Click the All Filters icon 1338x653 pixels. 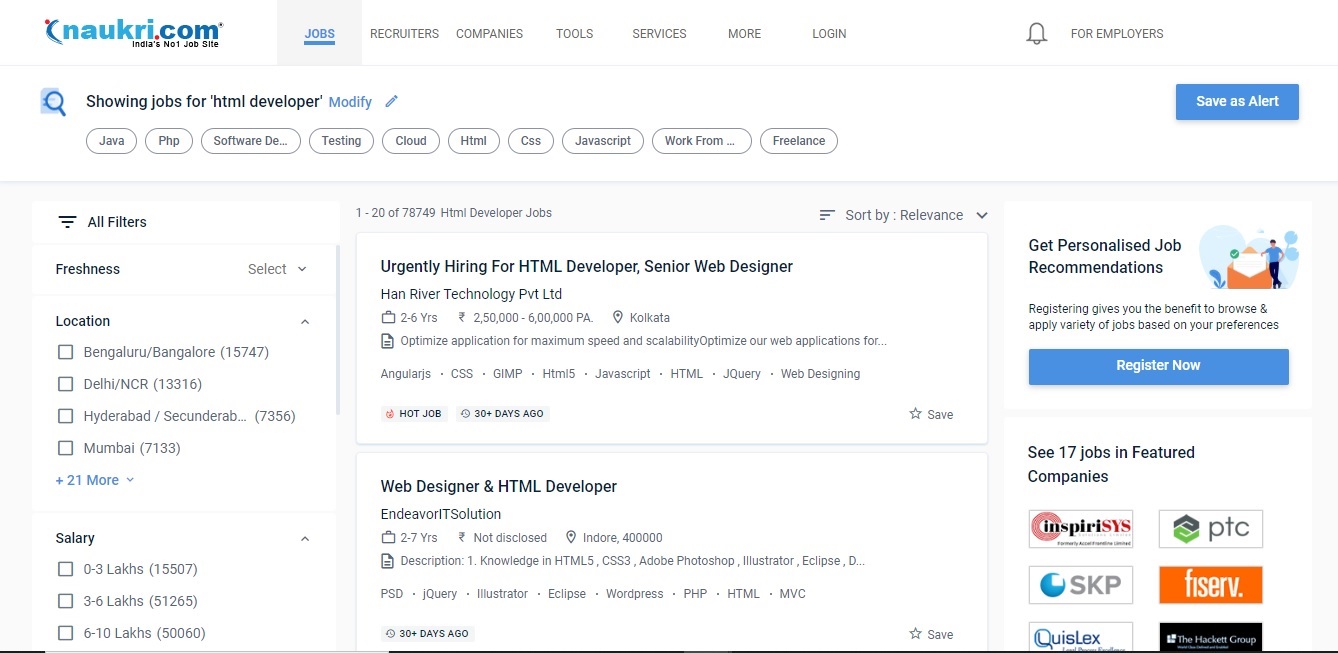click(x=67, y=222)
